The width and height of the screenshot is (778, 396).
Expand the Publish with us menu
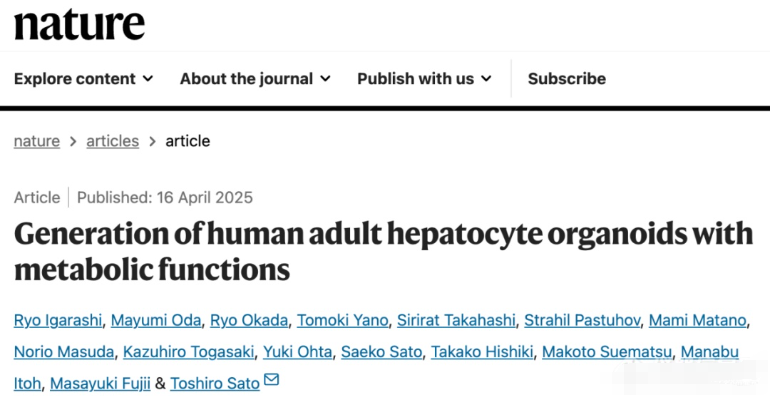pyautogui.click(x=424, y=78)
